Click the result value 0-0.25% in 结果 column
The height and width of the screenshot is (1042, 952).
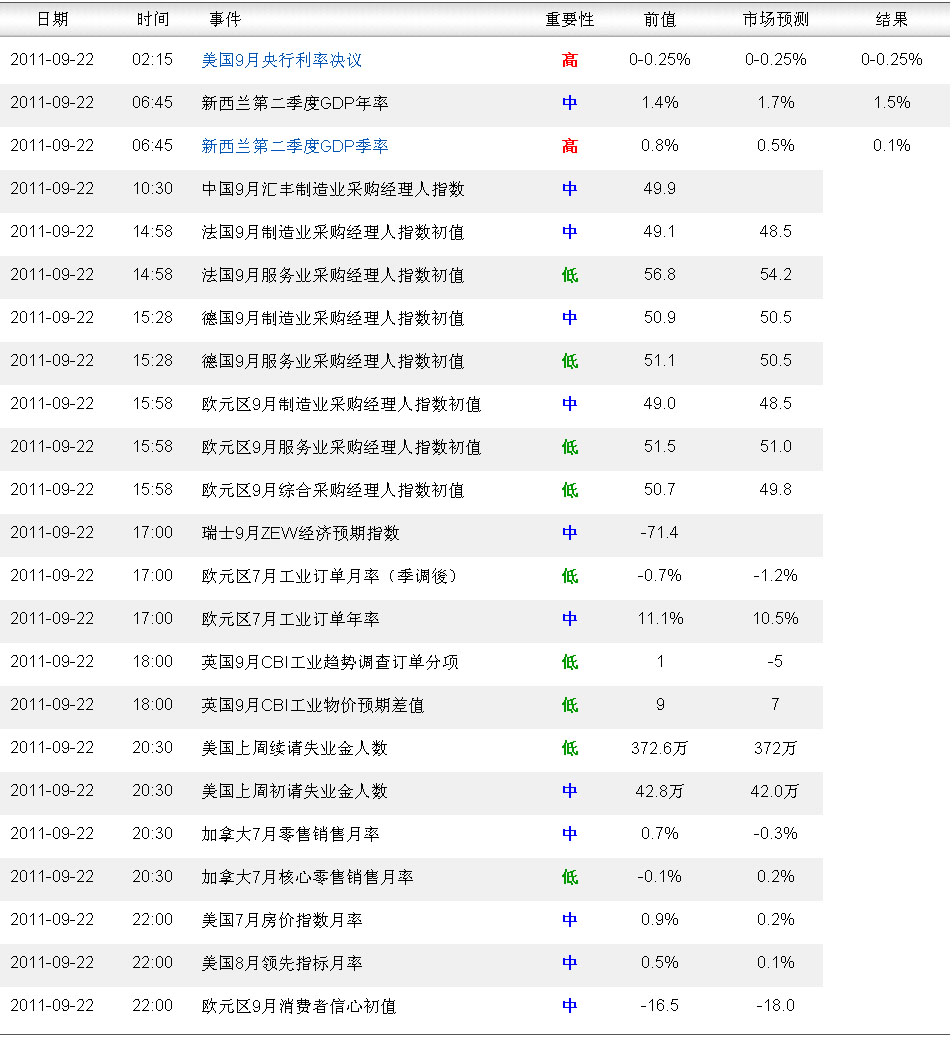click(892, 60)
